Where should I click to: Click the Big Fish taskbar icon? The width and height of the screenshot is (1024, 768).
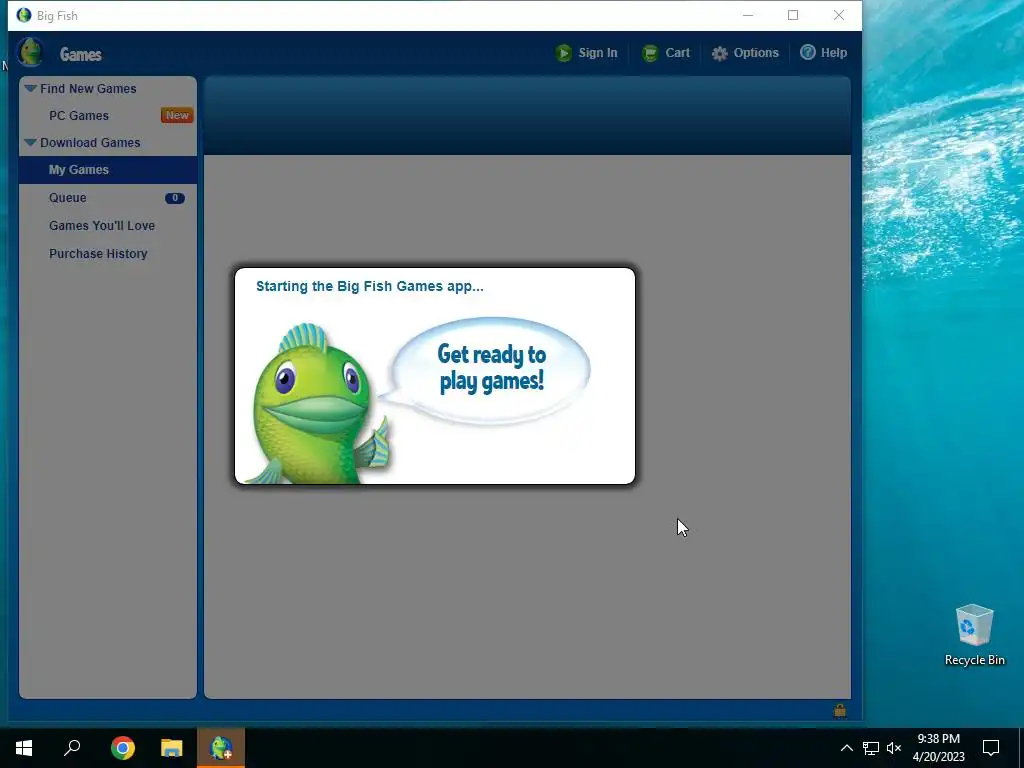point(221,748)
